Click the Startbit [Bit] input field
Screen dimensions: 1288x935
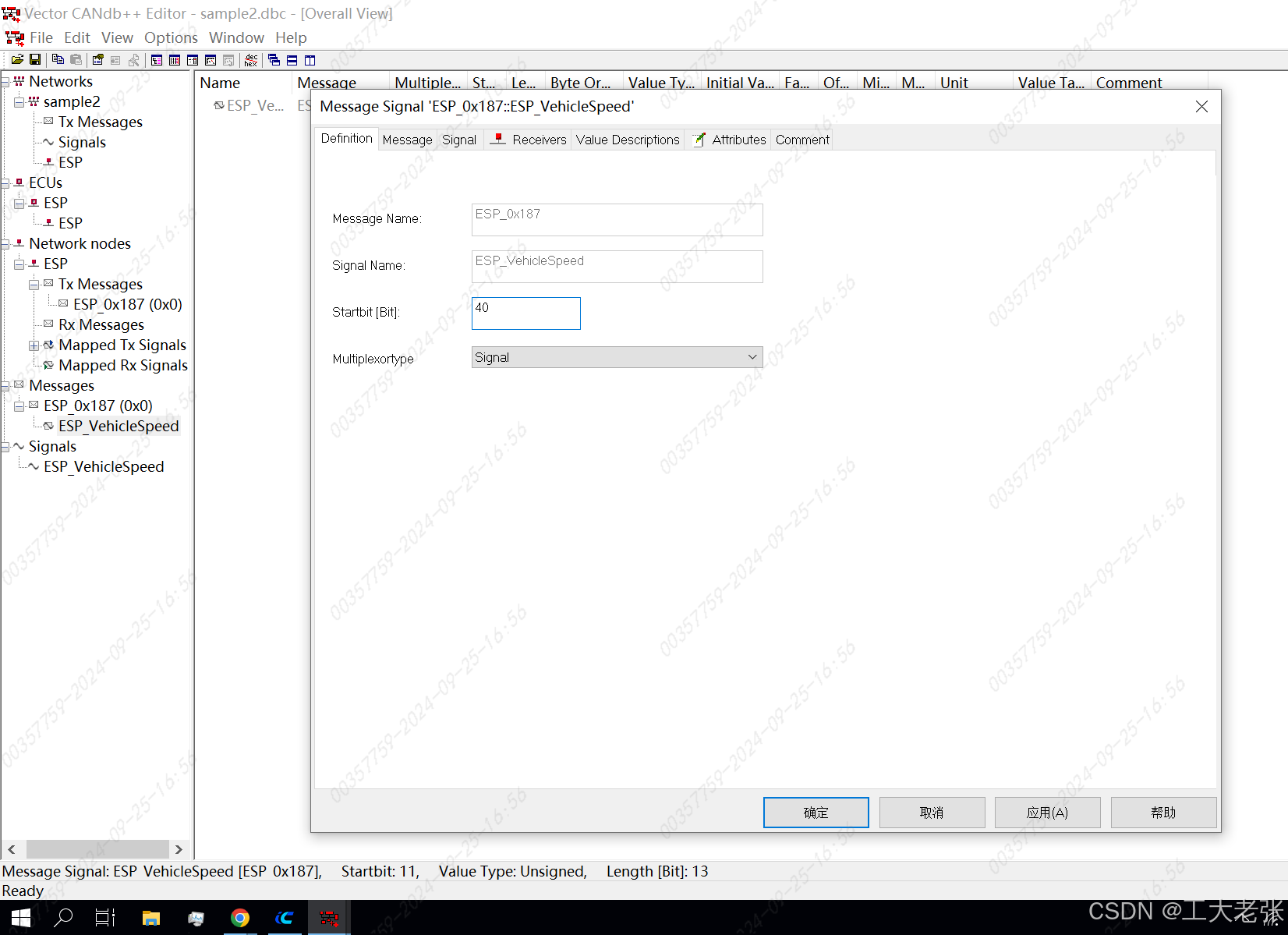pyautogui.click(x=526, y=313)
